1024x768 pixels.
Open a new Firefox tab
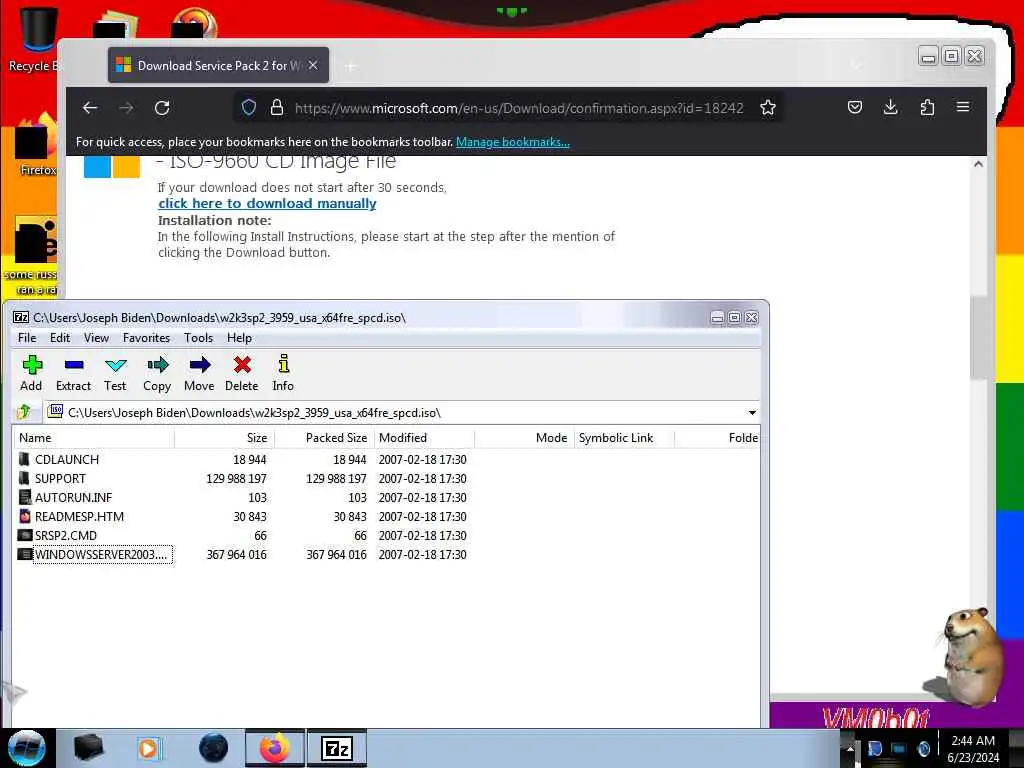point(351,66)
